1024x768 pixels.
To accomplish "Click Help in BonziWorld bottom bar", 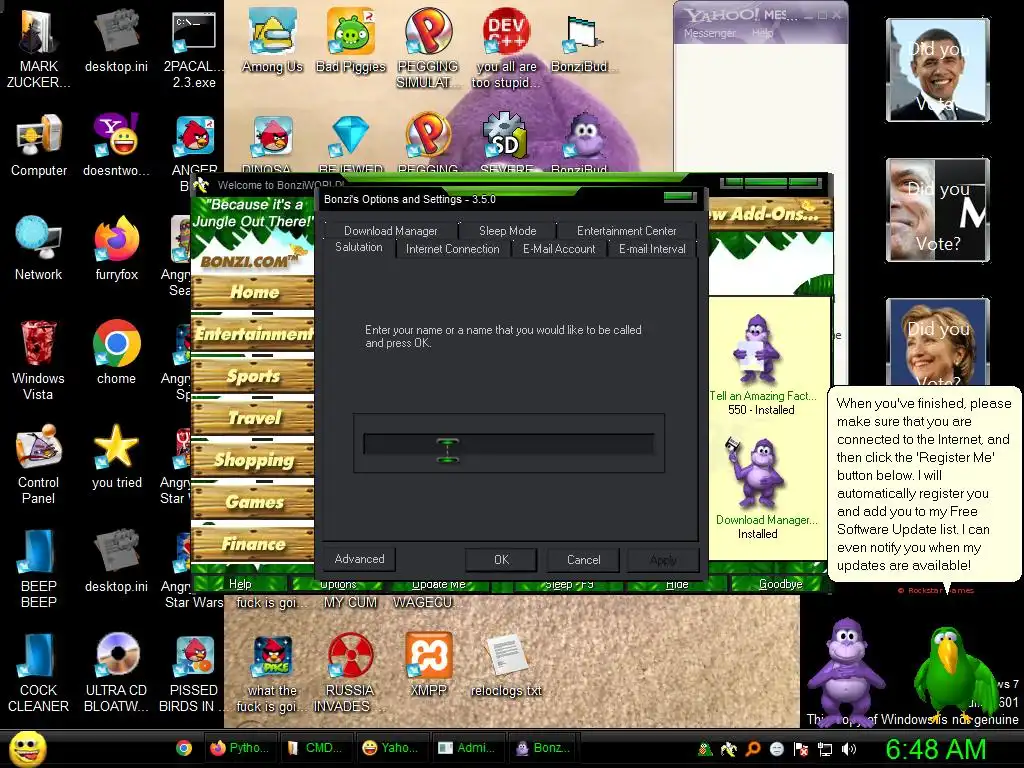I will tap(240, 584).
